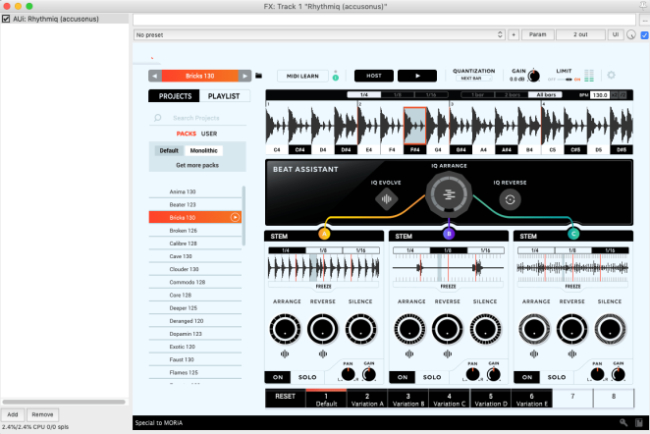650x434 pixels.
Task: Select pattern 4 Variation C
Action: pos(449,399)
